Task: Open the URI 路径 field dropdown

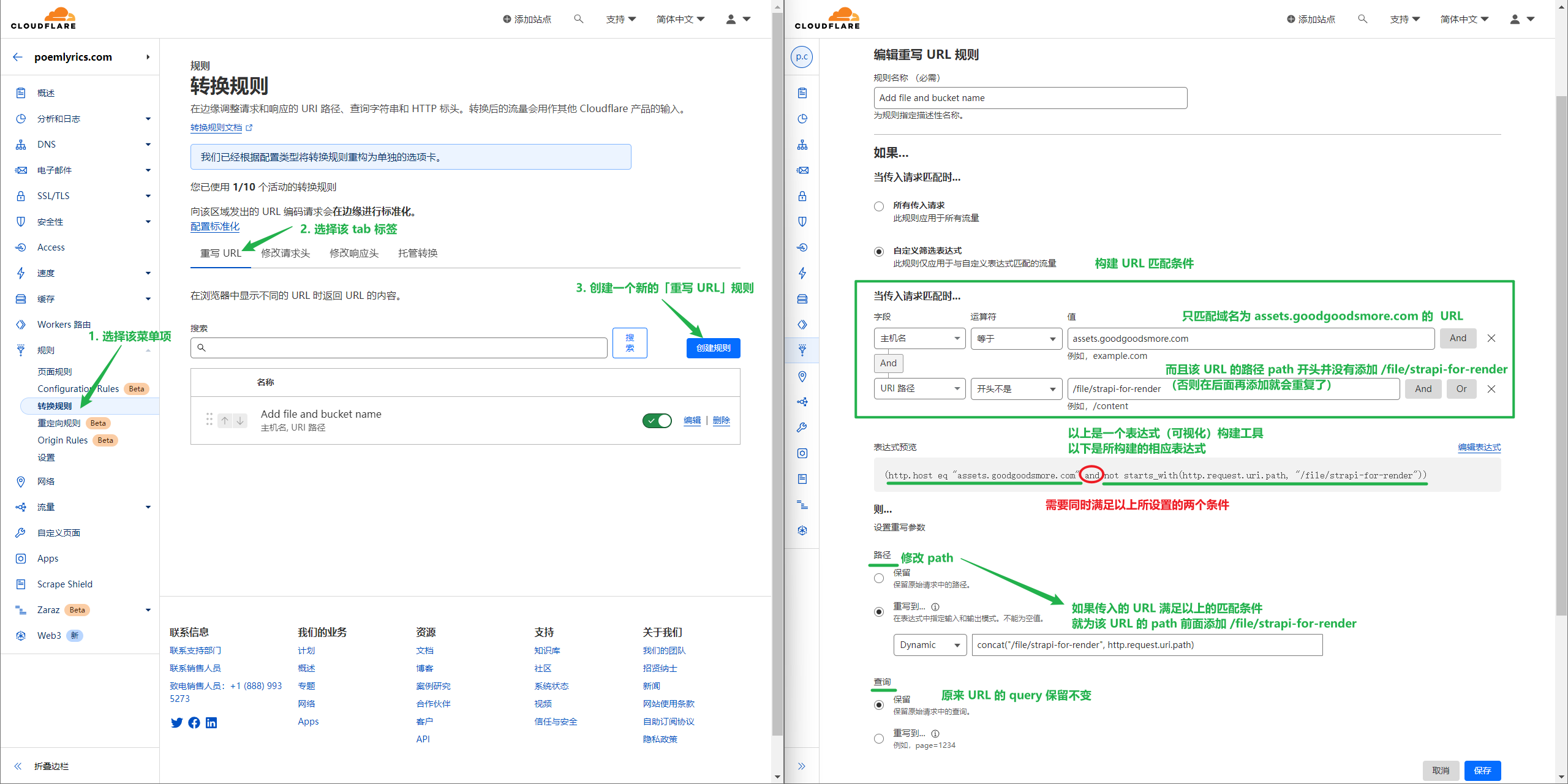Action: tap(919, 389)
